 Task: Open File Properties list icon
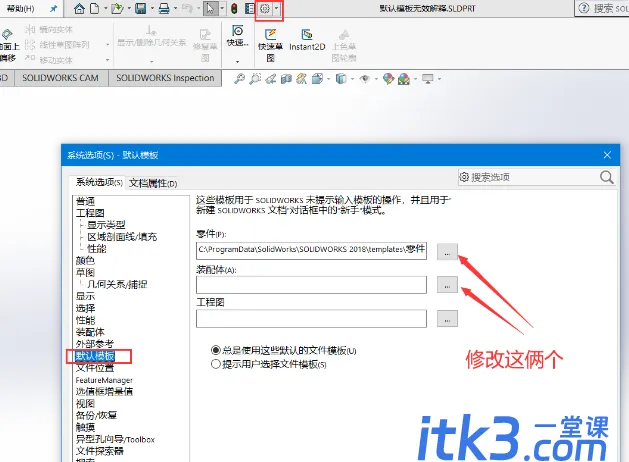(250, 8)
